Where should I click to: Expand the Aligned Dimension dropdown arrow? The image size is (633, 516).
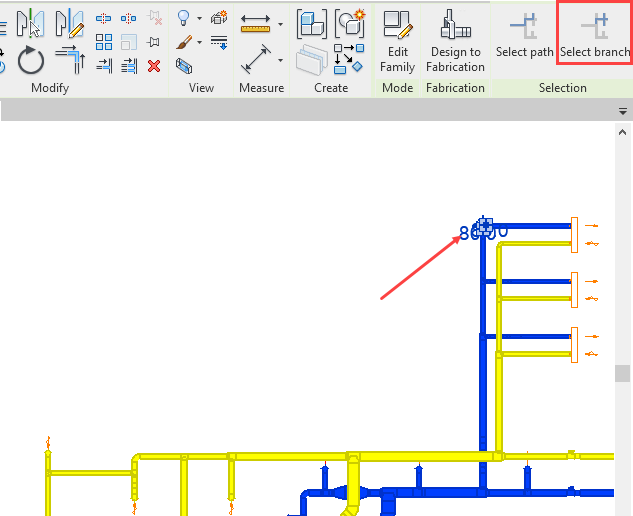coord(280,61)
